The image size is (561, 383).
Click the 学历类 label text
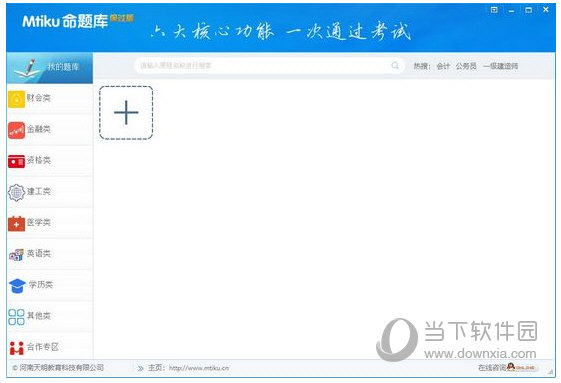coord(41,285)
